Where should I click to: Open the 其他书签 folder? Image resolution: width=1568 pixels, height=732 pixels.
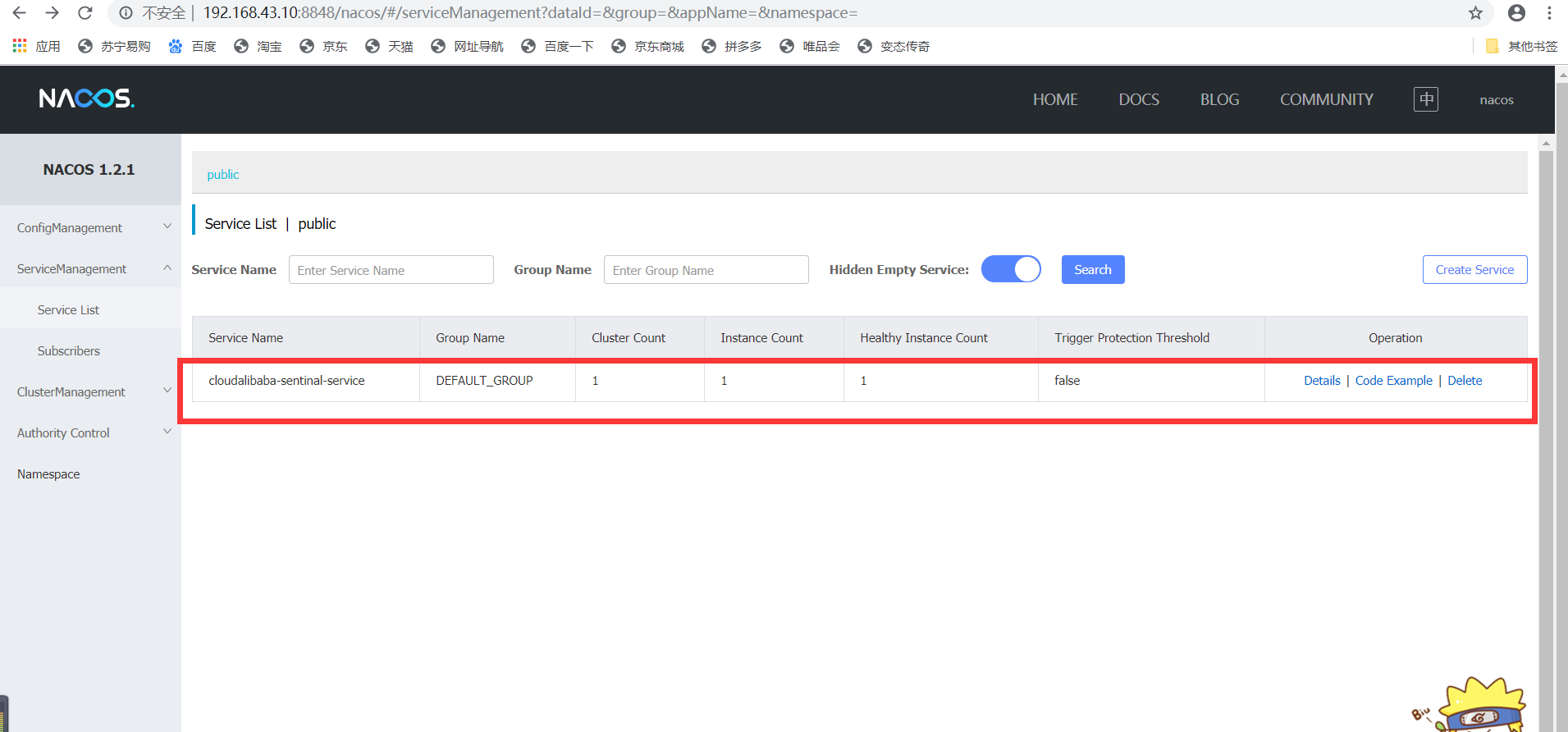pos(1521,46)
